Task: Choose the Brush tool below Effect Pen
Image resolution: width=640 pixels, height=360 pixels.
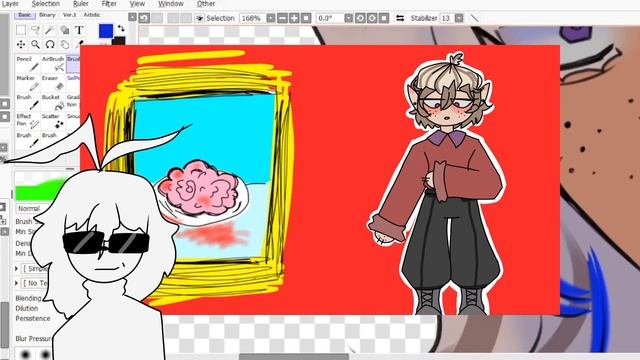Action: (28, 140)
